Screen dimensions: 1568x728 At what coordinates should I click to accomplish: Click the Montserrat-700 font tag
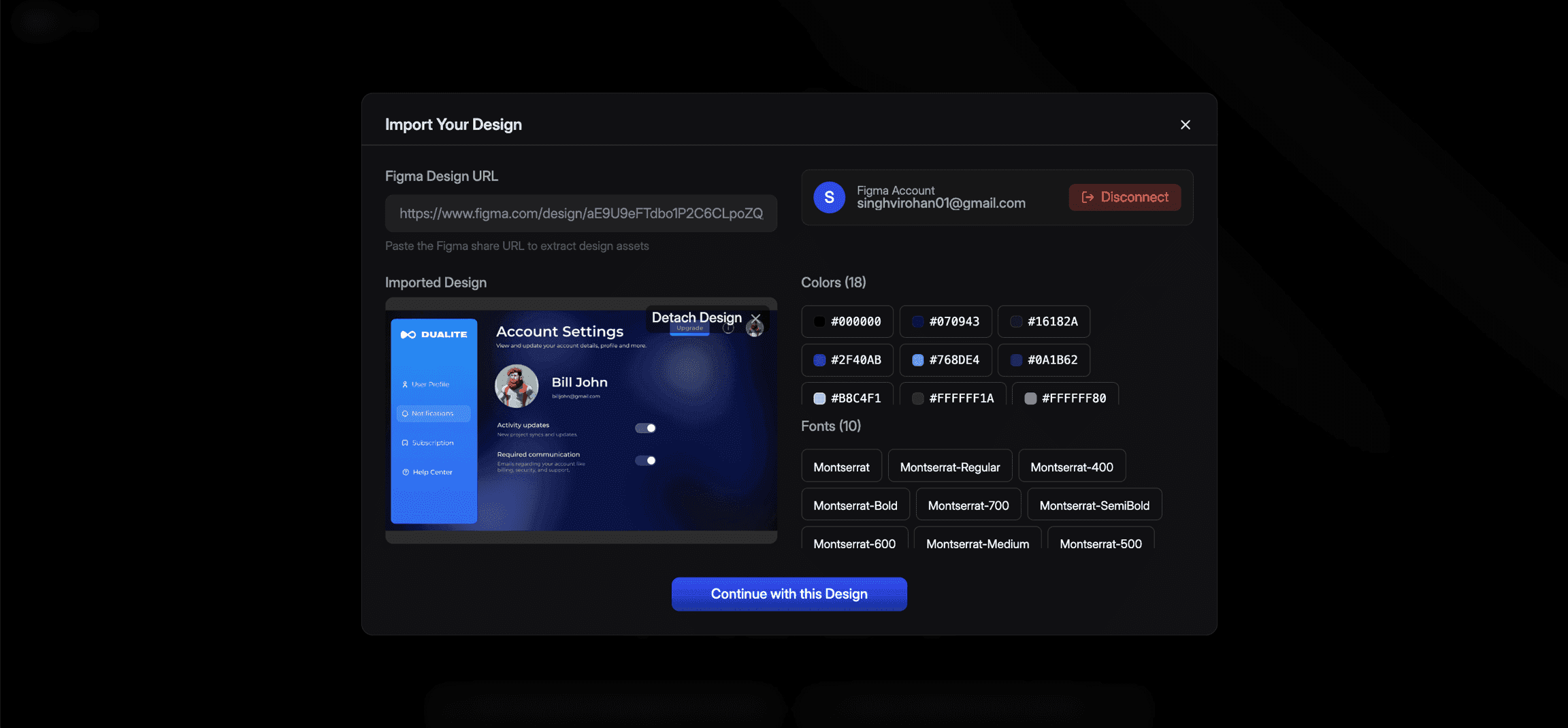(968, 505)
